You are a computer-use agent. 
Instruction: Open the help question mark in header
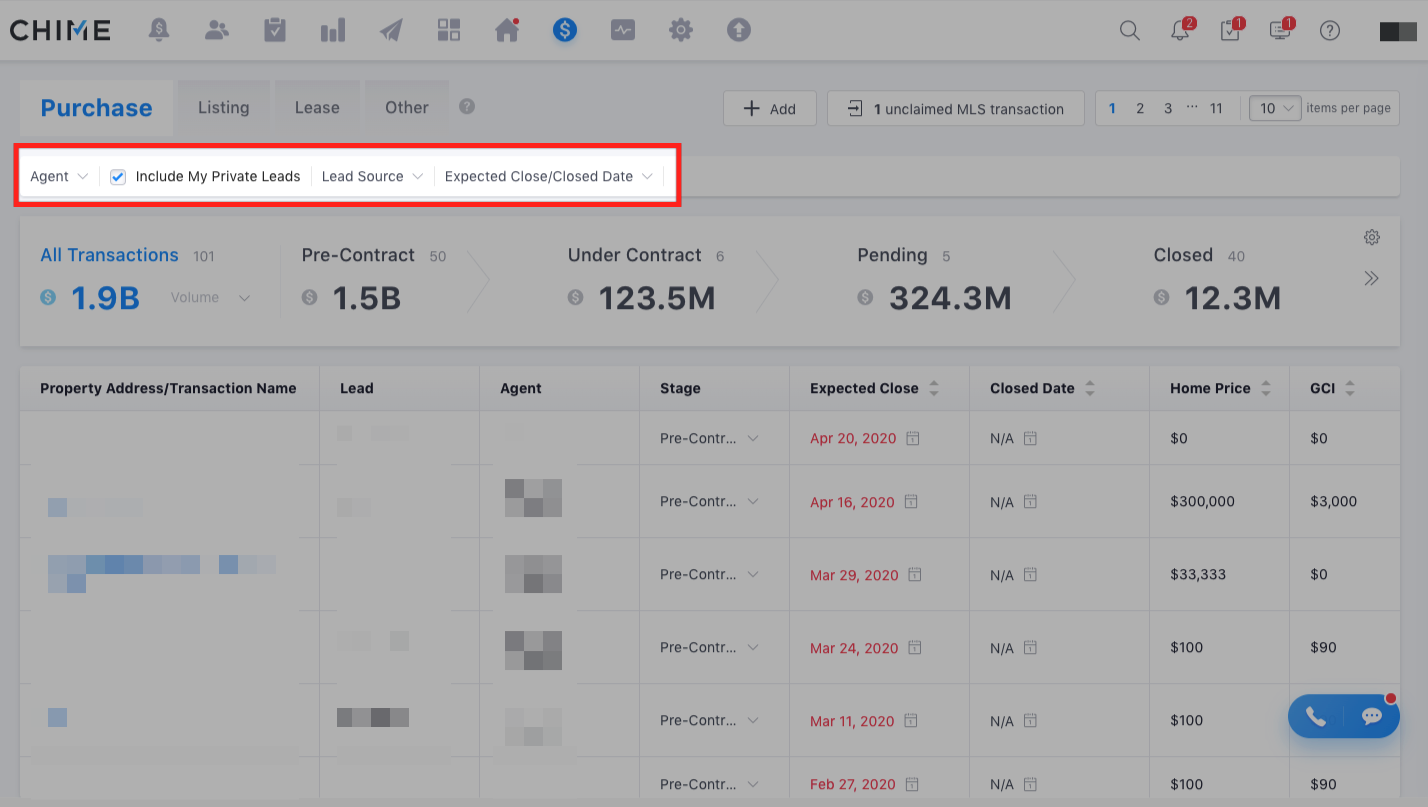[x=1330, y=30]
